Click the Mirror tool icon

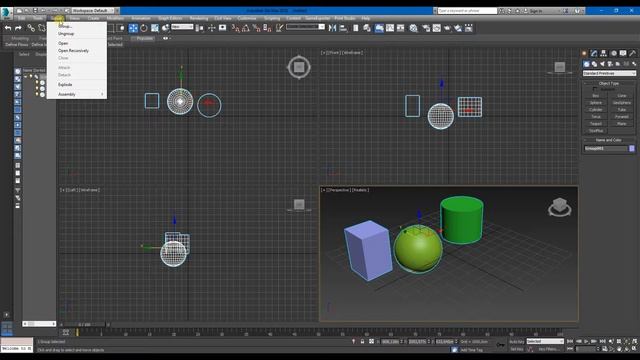332,28
